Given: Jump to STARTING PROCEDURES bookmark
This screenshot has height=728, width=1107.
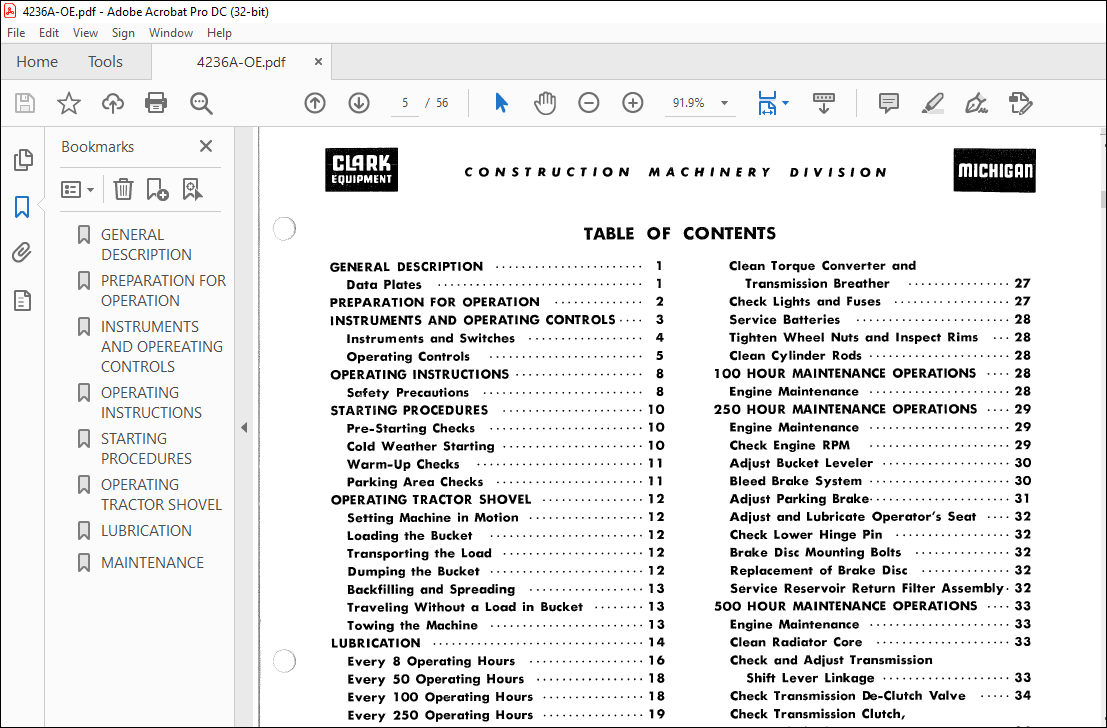Looking at the screenshot, I should [x=146, y=448].
